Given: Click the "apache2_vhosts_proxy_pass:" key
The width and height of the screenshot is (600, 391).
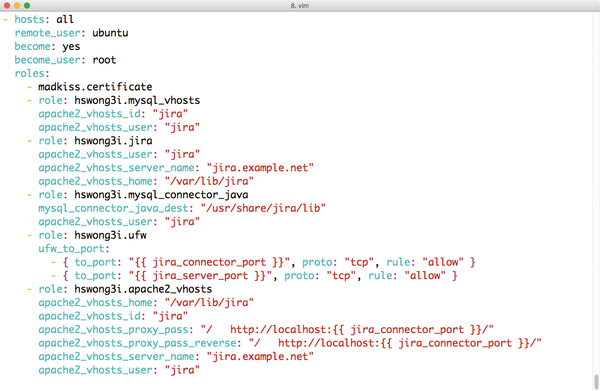Looking at the screenshot, I should pos(115,329).
